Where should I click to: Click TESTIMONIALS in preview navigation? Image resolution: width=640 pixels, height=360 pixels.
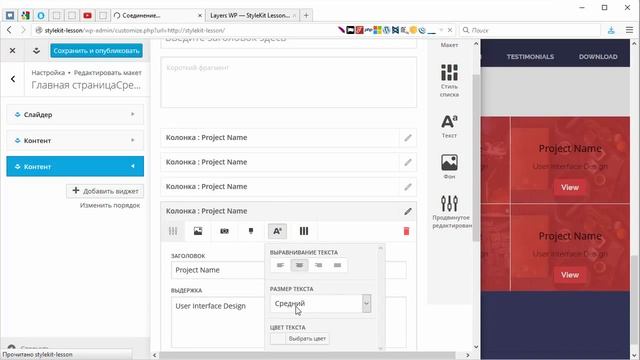click(x=530, y=57)
